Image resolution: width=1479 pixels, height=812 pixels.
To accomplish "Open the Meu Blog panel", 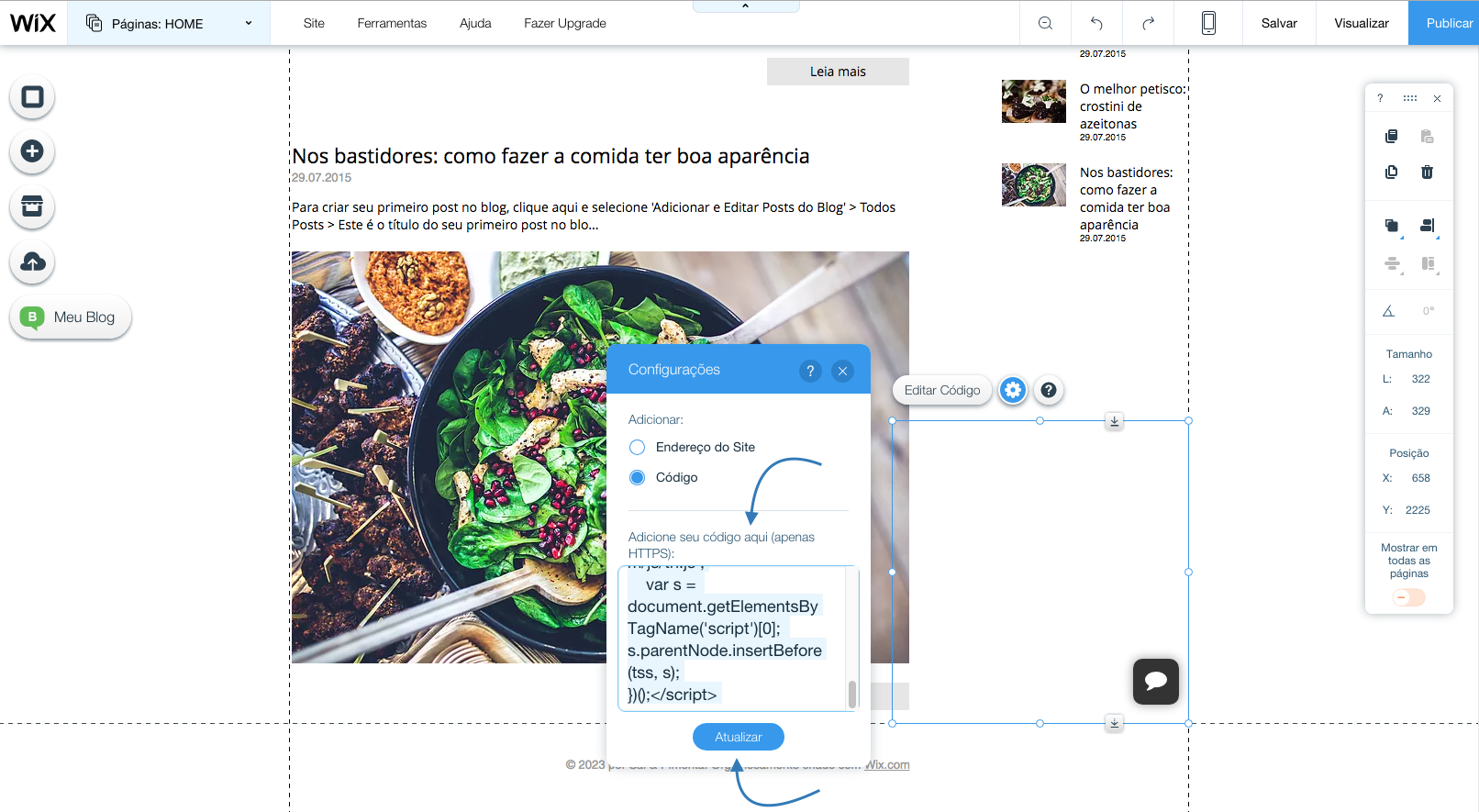I will [x=71, y=317].
